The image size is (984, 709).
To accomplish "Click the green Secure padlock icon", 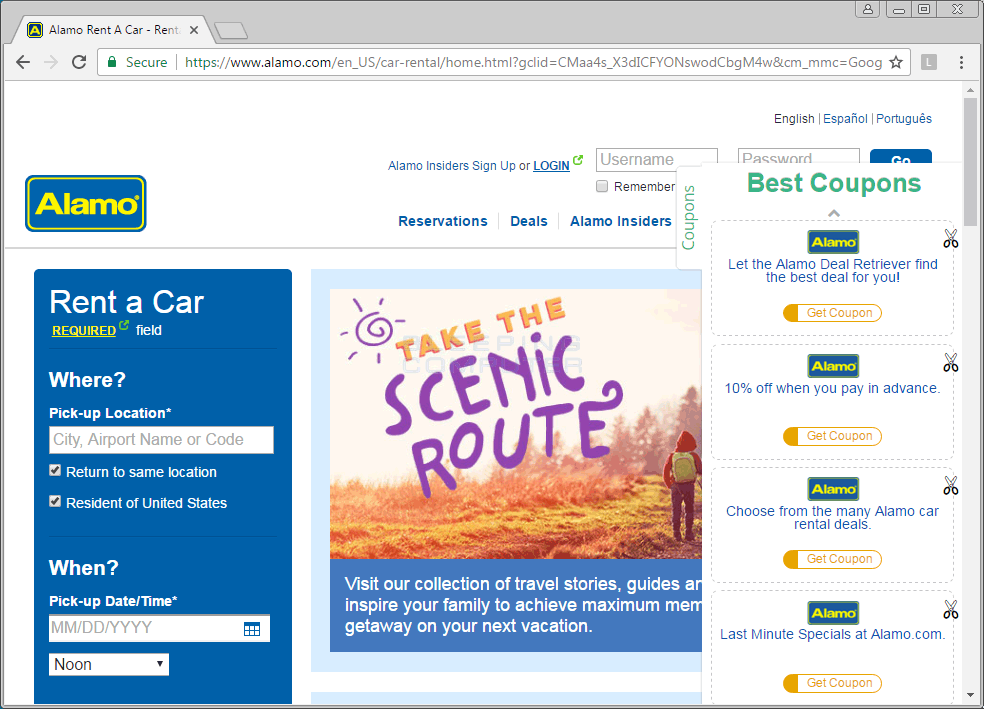I will (x=112, y=62).
